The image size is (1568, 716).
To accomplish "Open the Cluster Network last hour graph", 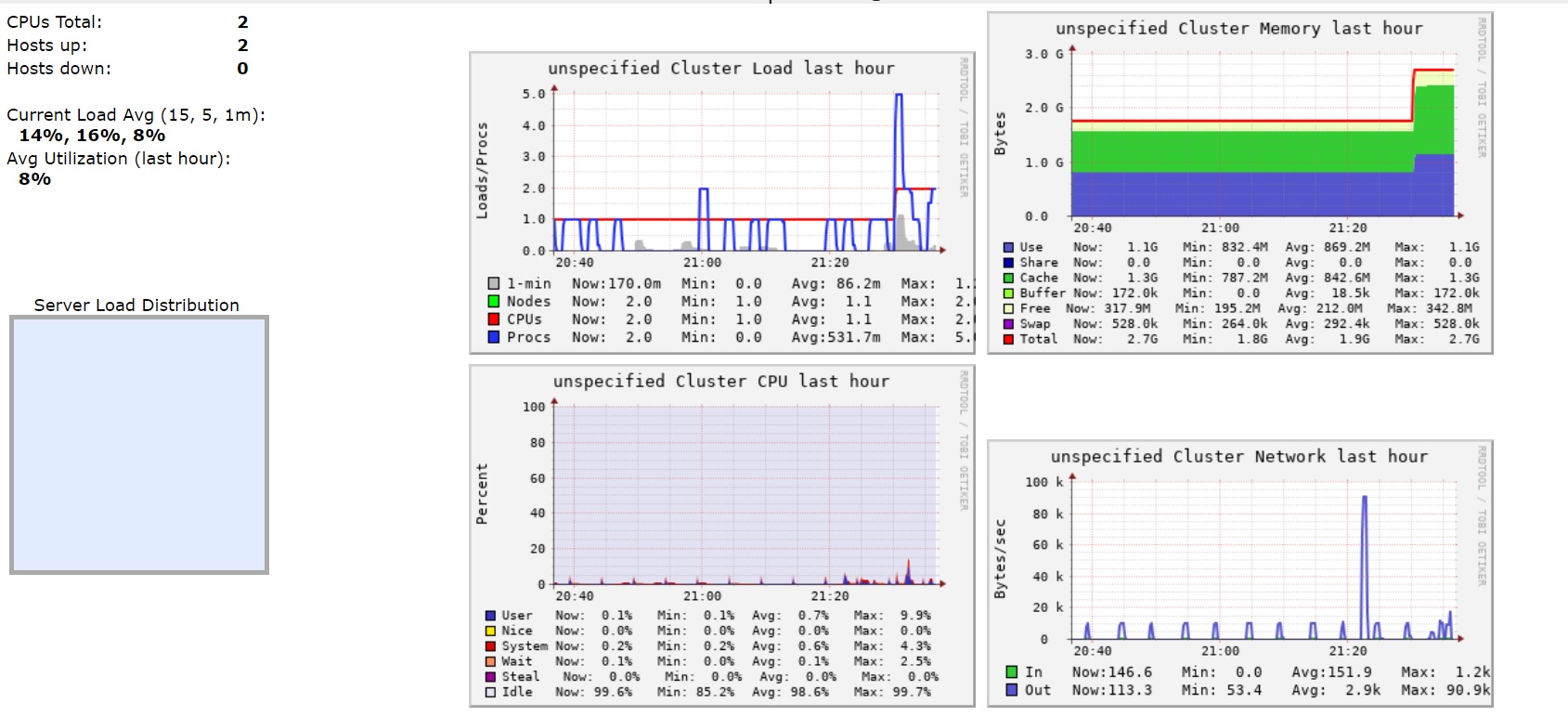I will coord(1239,573).
